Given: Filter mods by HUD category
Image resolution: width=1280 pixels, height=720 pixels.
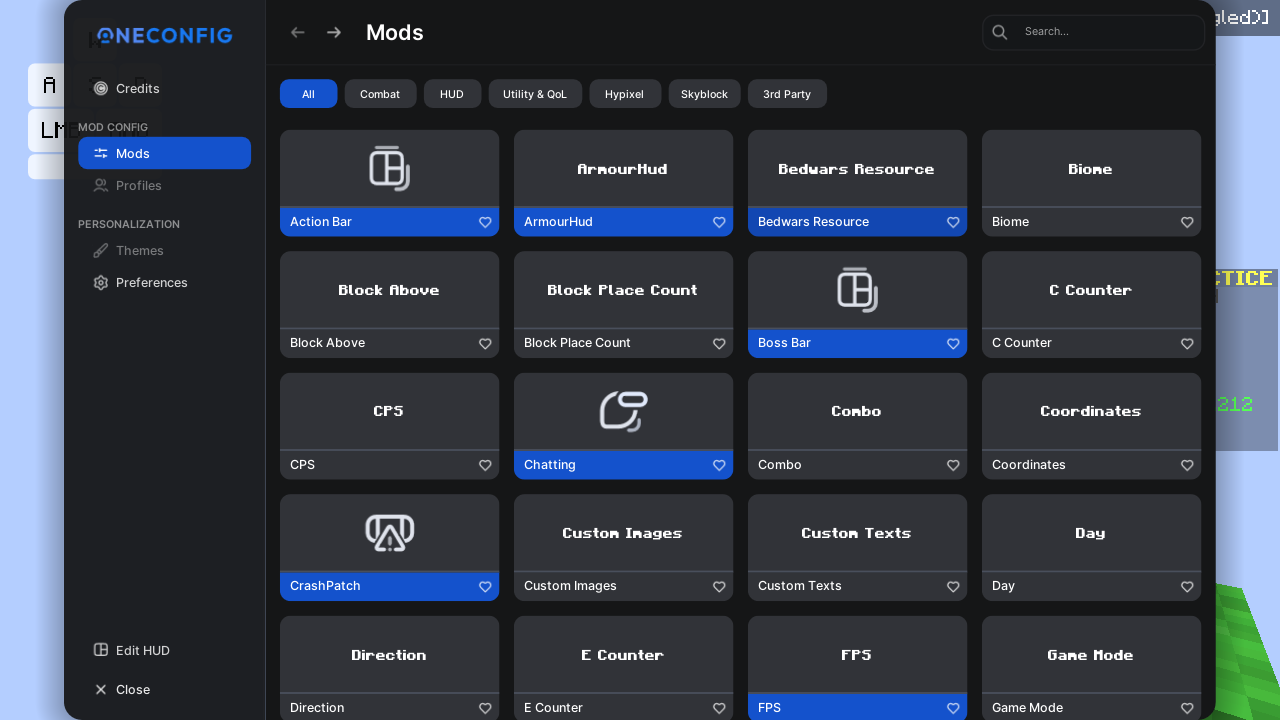Looking at the screenshot, I should pos(452,94).
